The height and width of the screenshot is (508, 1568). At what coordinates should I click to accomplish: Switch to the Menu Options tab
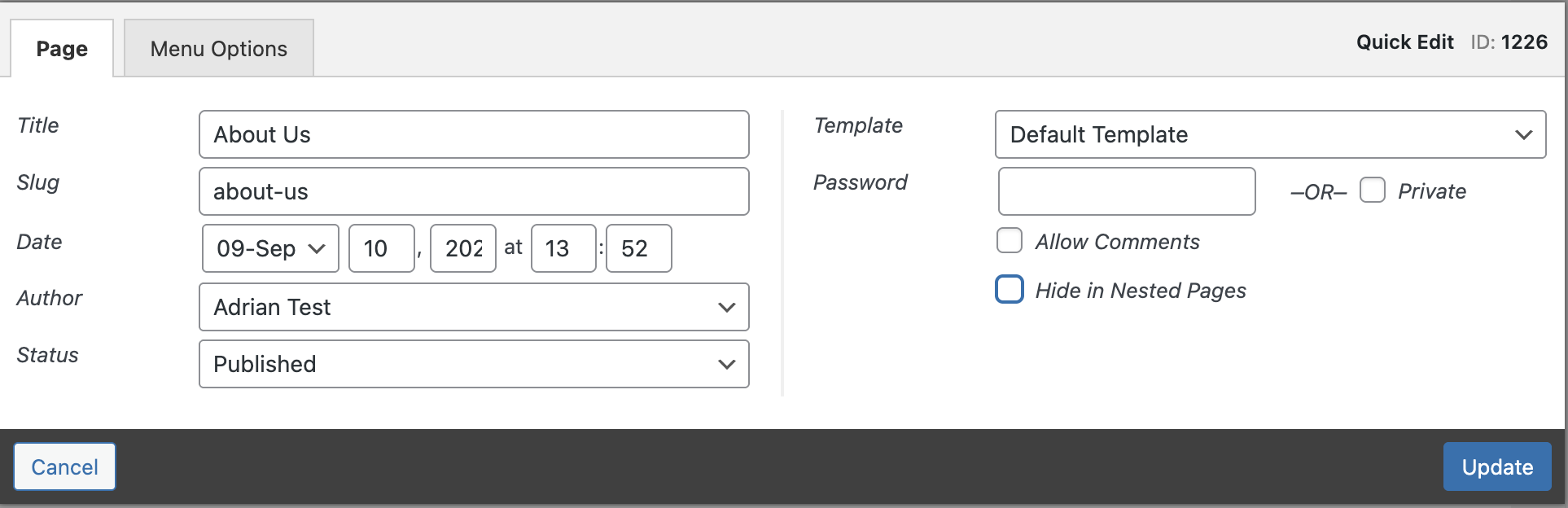coord(218,48)
